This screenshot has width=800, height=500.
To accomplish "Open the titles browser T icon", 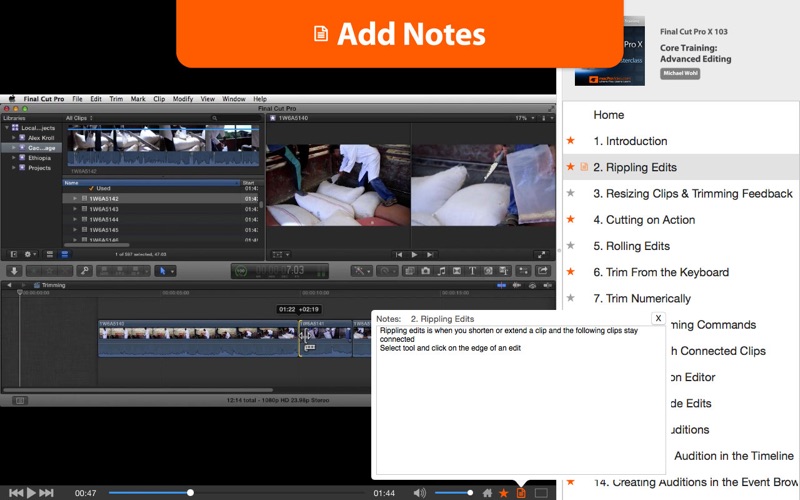I will (472, 271).
